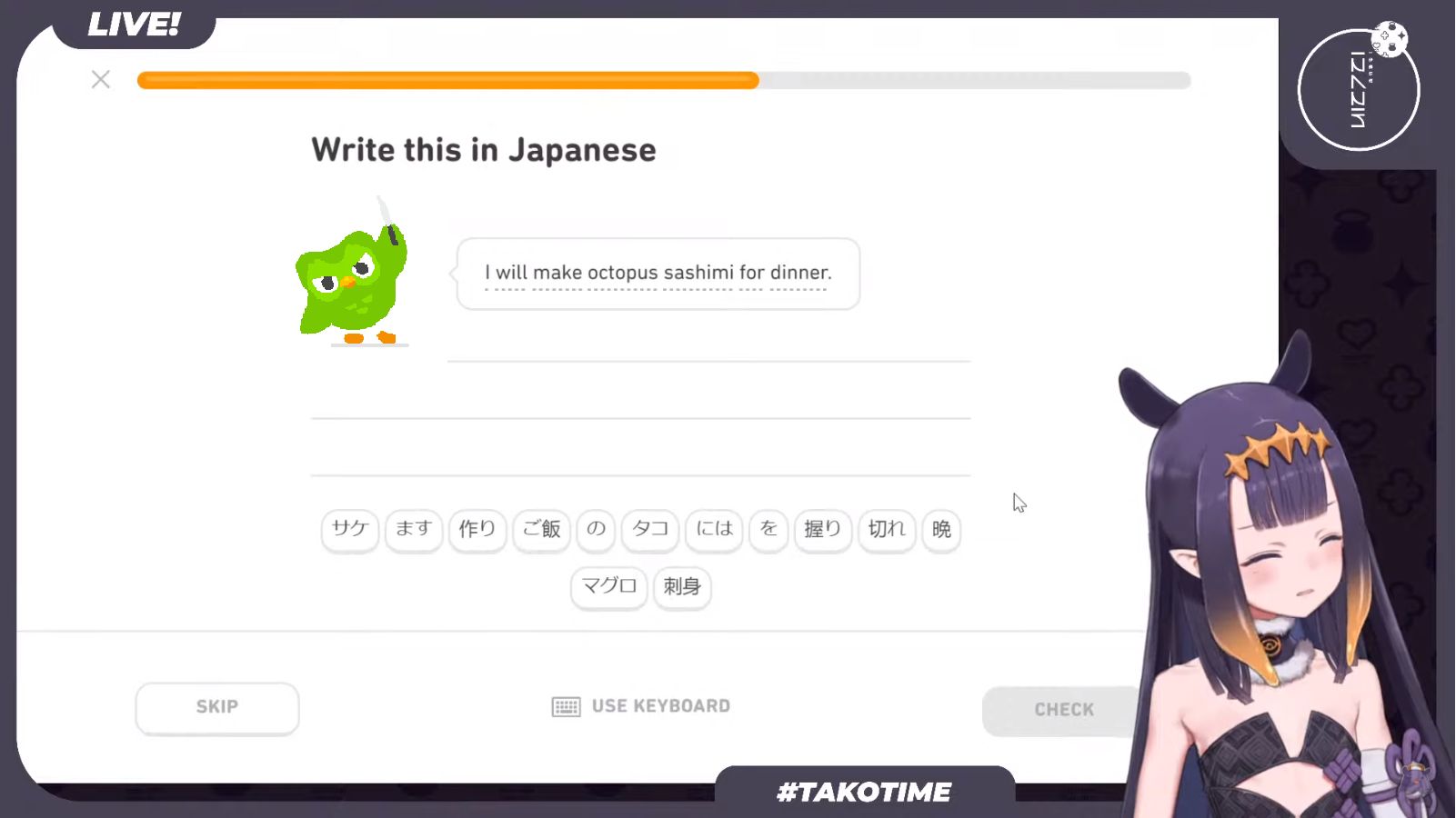This screenshot has width=1456, height=818.
Task: Select the サケ word tile
Action: (x=349, y=531)
